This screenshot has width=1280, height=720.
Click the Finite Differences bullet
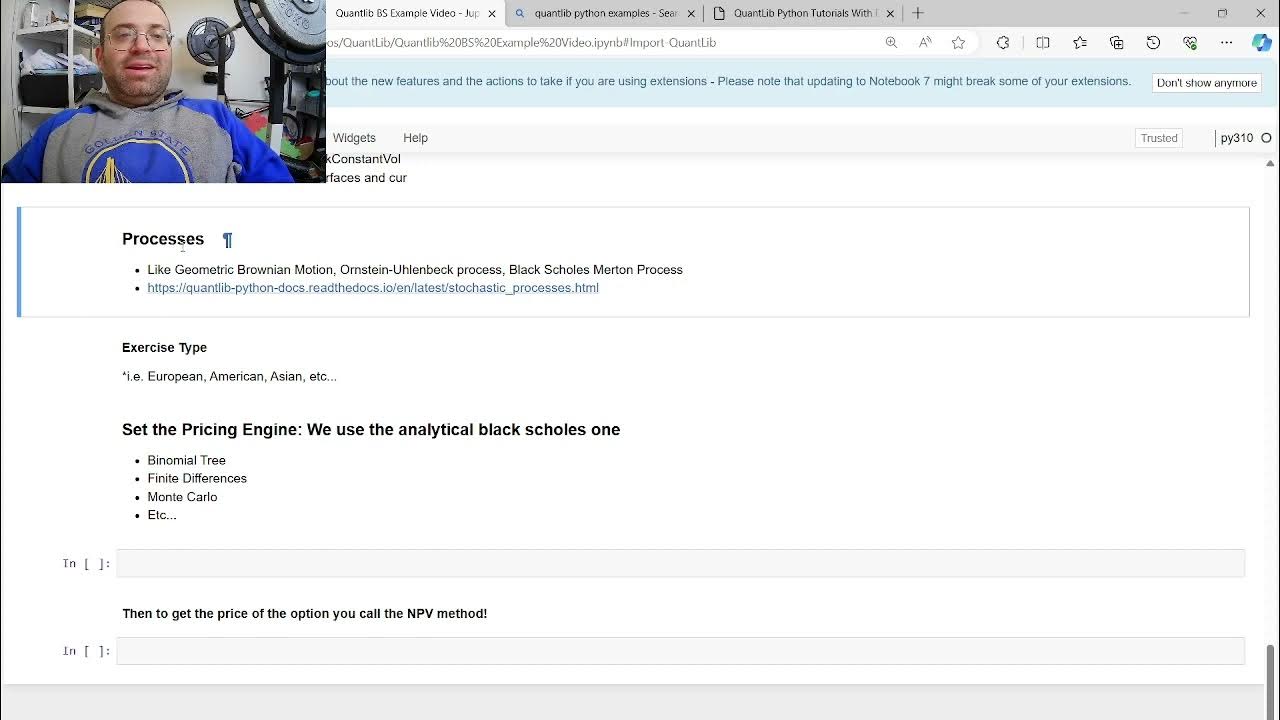click(197, 478)
